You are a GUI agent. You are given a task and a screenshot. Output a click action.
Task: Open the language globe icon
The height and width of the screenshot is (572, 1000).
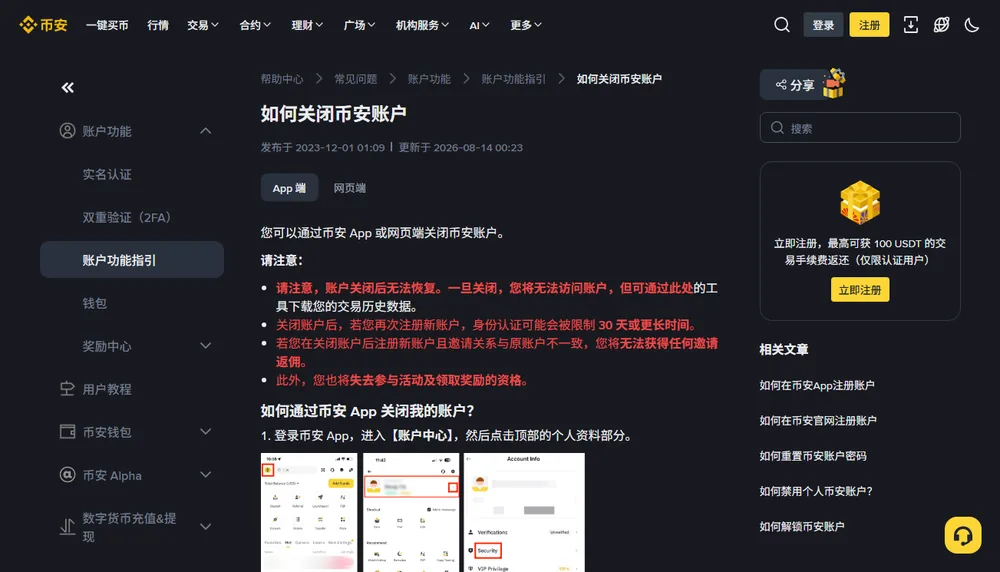click(941, 25)
